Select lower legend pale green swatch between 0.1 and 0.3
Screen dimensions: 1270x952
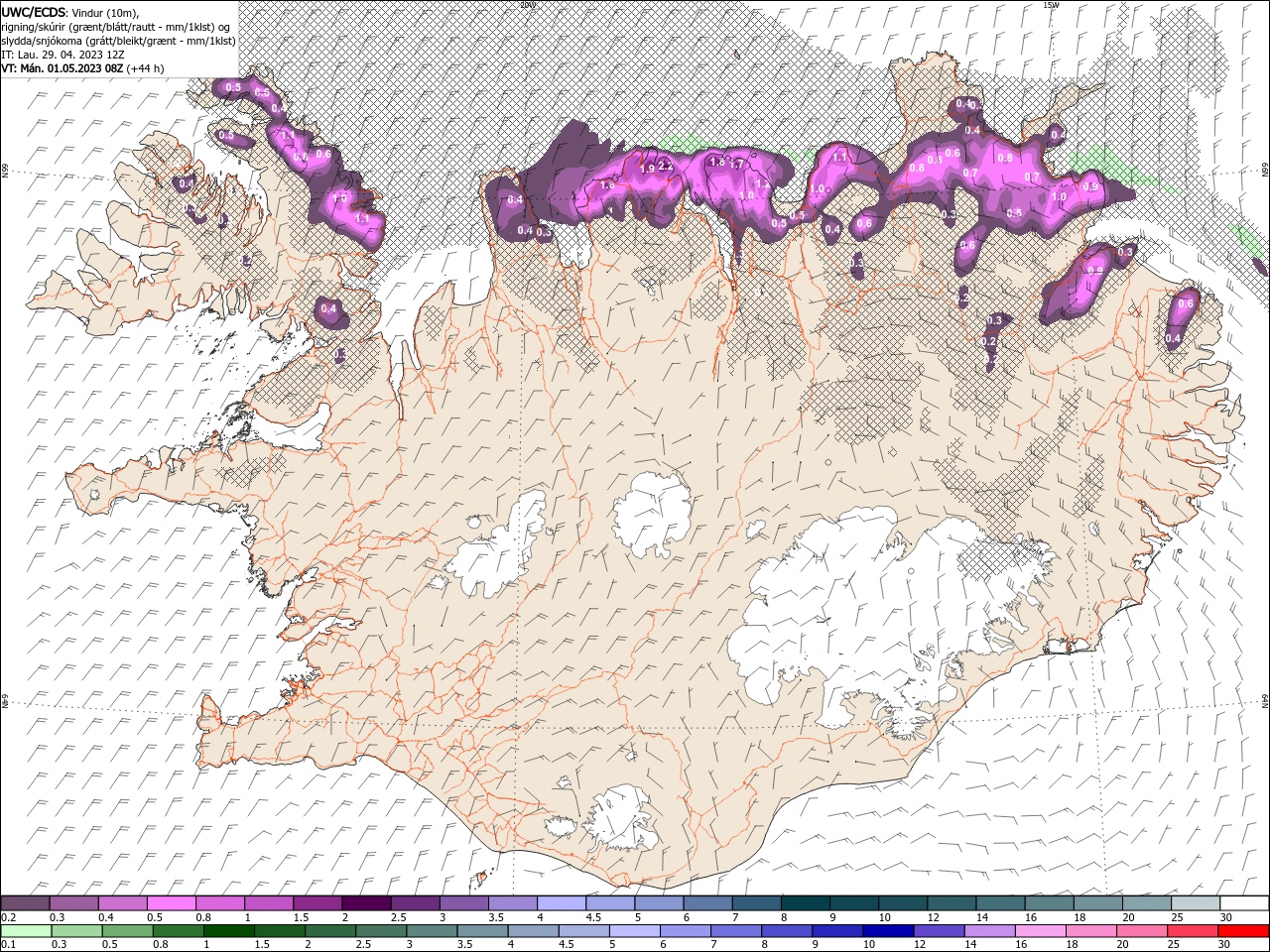pos(25,931)
